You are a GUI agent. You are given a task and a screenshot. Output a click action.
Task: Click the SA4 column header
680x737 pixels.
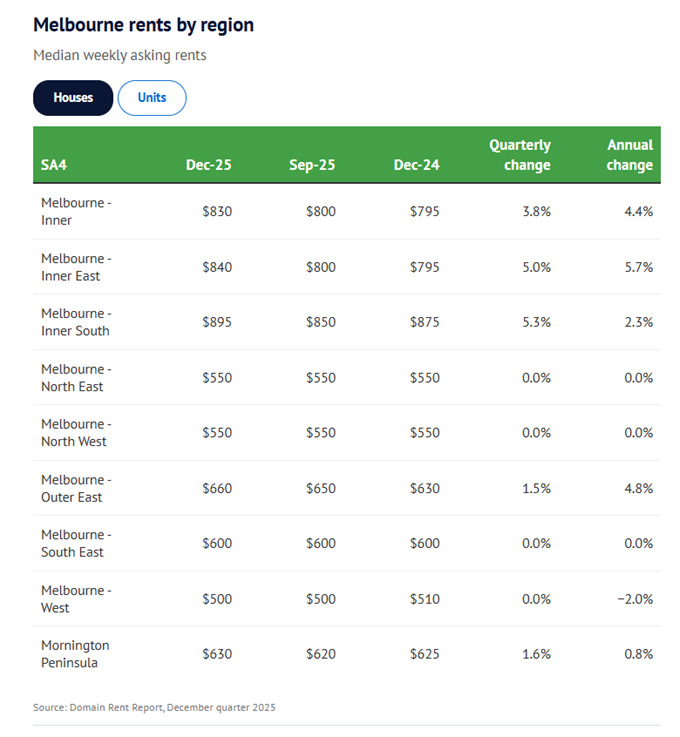tap(54, 165)
